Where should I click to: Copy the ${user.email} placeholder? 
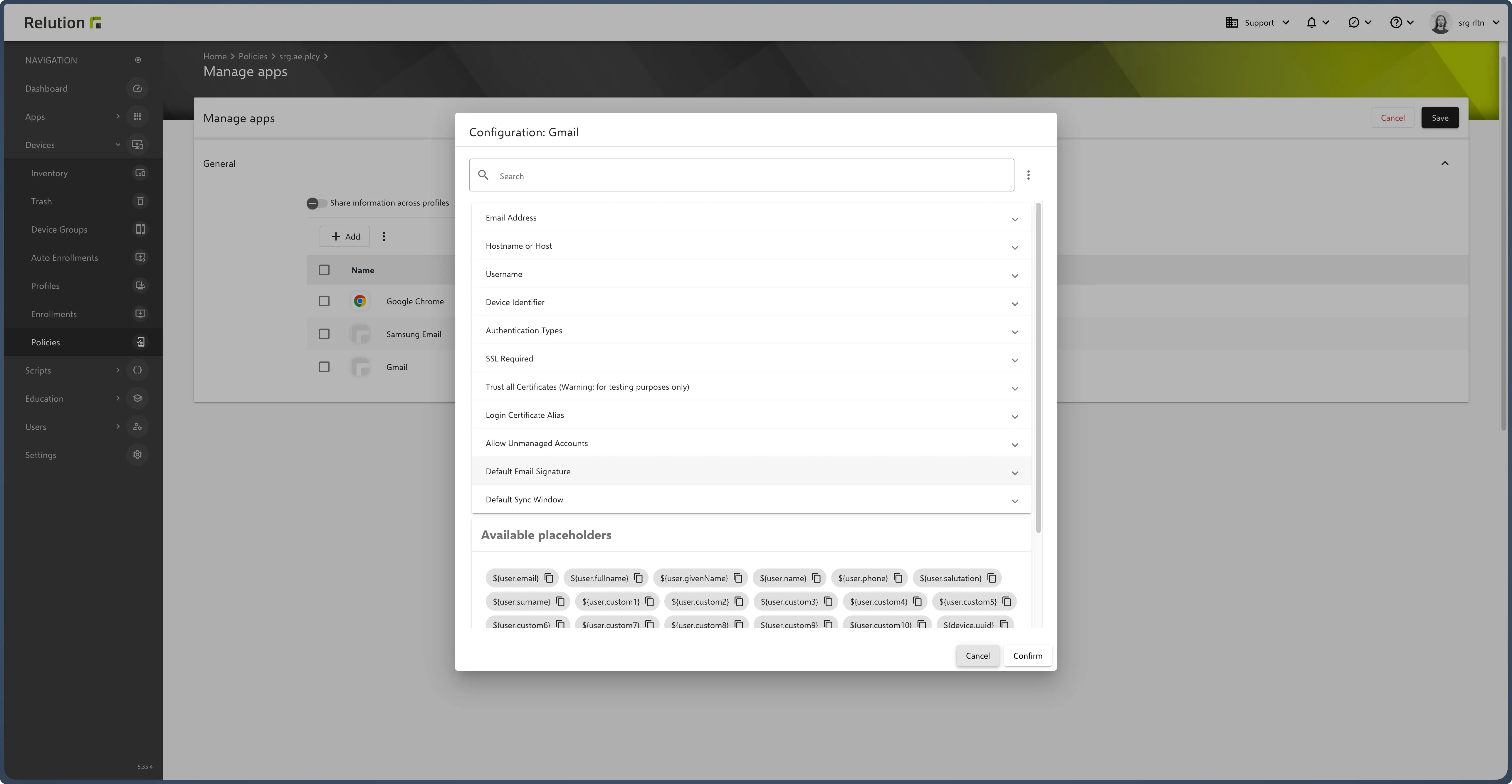(x=549, y=578)
